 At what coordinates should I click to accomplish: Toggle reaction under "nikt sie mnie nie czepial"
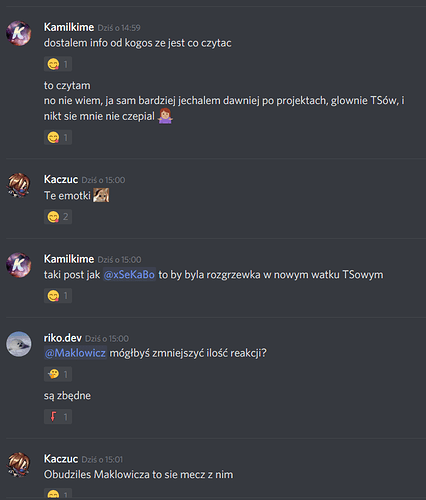click(58, 137)
